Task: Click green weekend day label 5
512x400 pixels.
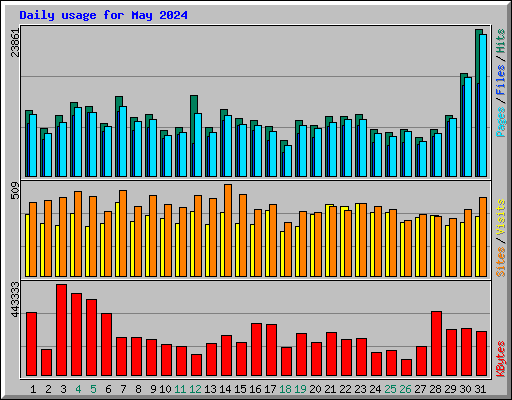Action: tap(93, 389)
